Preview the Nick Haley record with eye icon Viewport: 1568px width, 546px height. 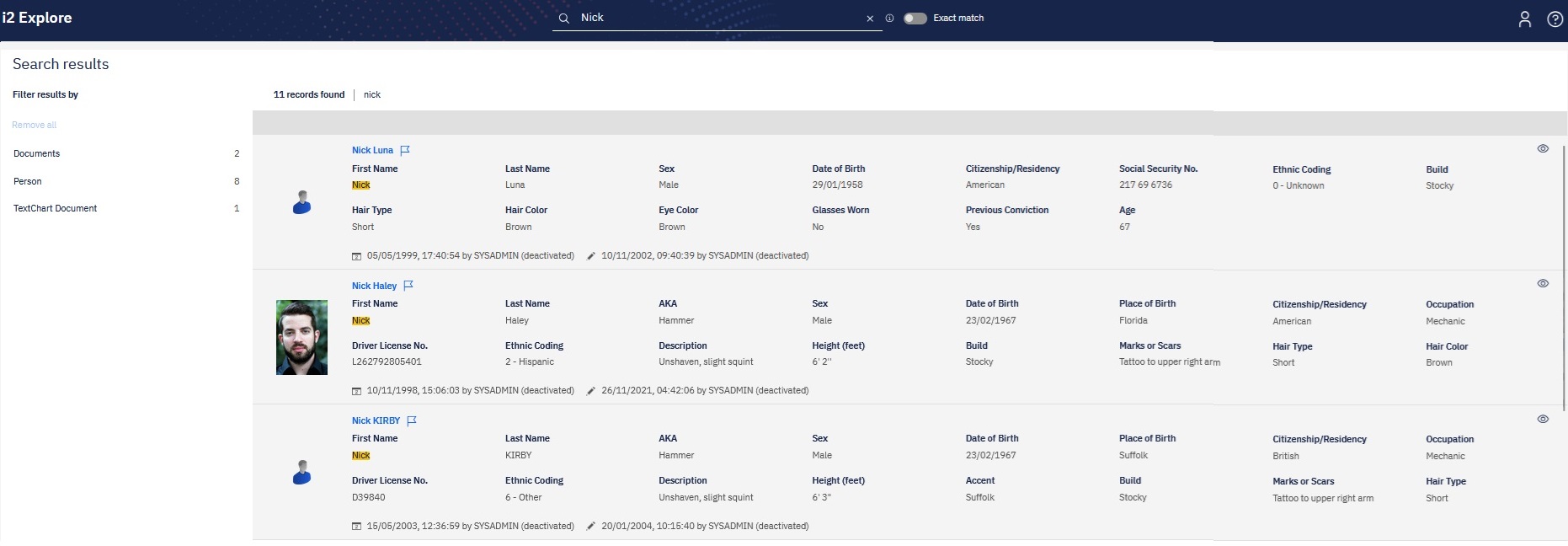click(1543, 283)
